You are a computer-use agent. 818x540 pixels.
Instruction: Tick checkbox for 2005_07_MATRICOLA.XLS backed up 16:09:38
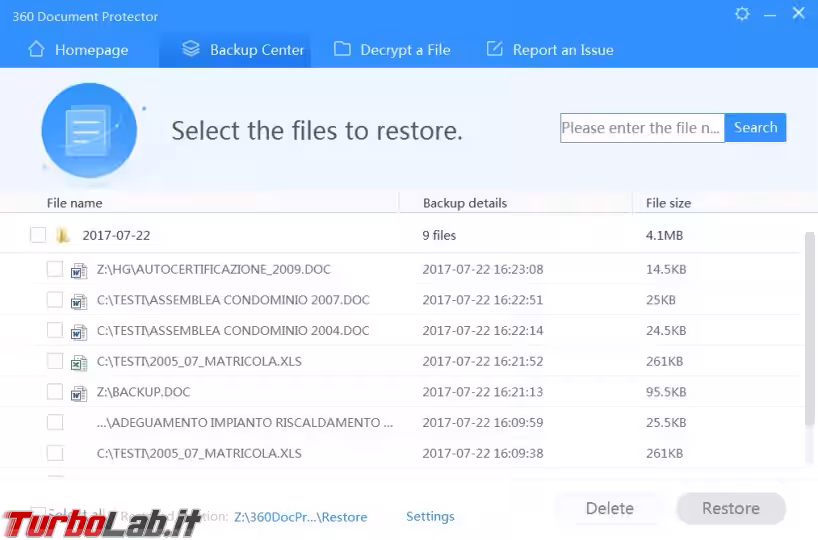[x=55, y=453]
